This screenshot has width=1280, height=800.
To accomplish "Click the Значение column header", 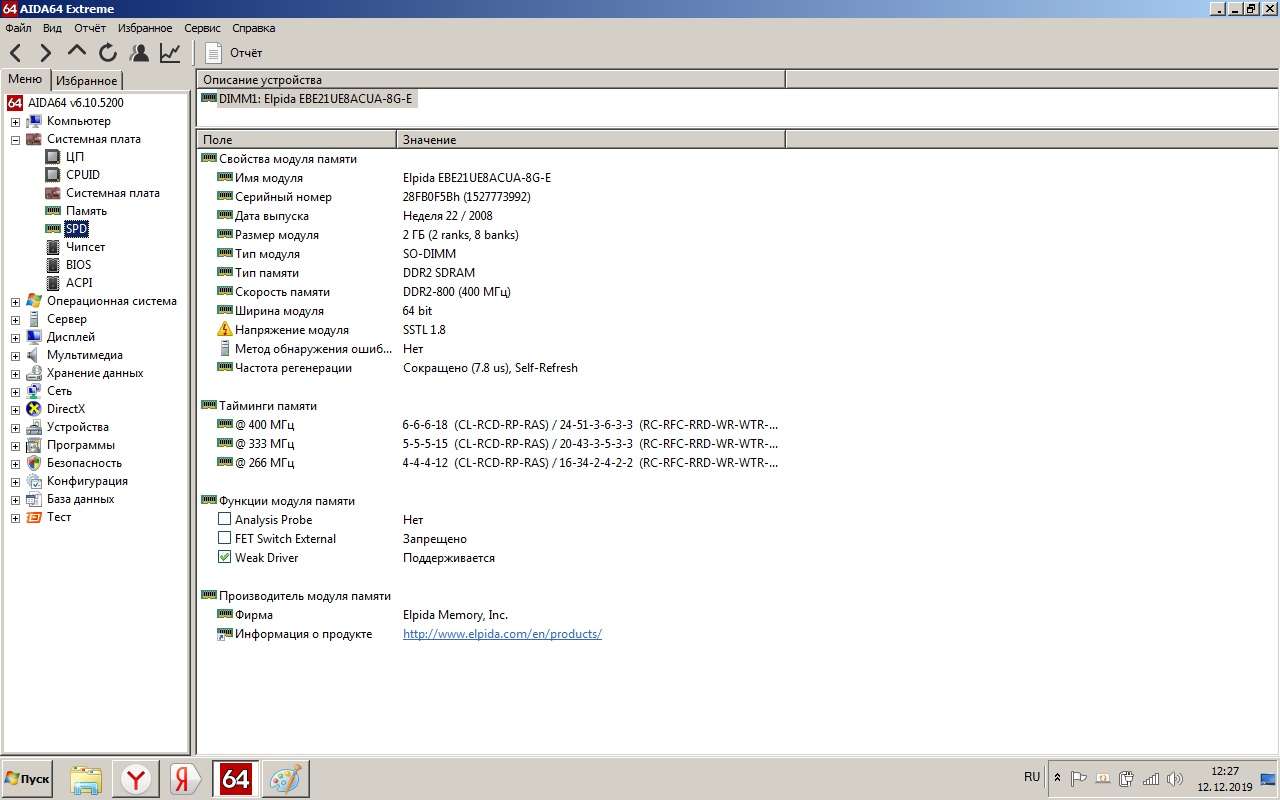I will click(591, 140).
